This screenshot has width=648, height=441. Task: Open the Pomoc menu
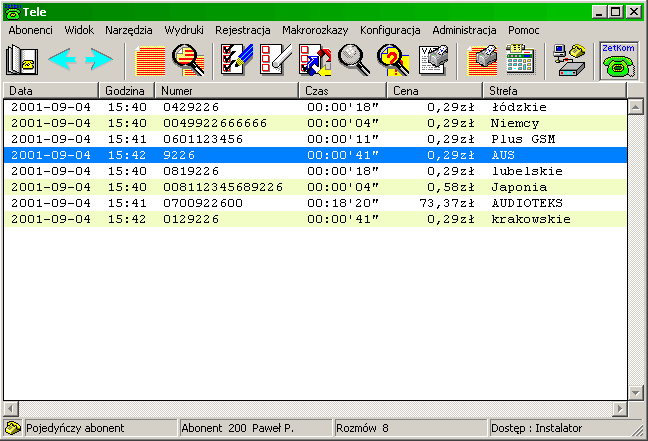click(x=524, y=30)
